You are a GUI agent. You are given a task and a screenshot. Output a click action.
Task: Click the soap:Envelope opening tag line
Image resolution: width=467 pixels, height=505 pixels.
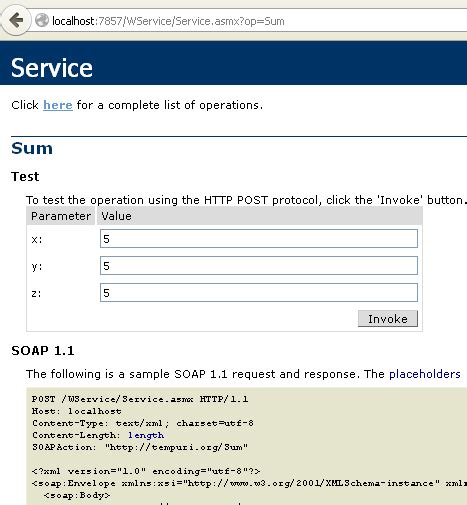click(x=249, y=483)
